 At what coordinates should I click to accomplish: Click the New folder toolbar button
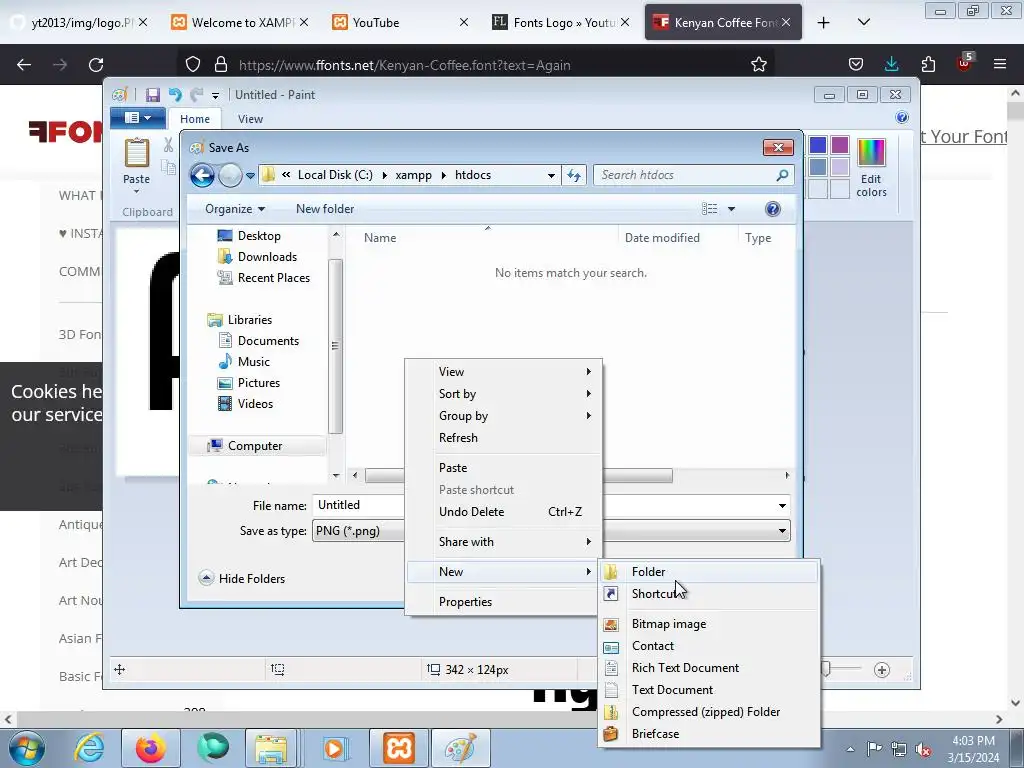coord(325,209)
